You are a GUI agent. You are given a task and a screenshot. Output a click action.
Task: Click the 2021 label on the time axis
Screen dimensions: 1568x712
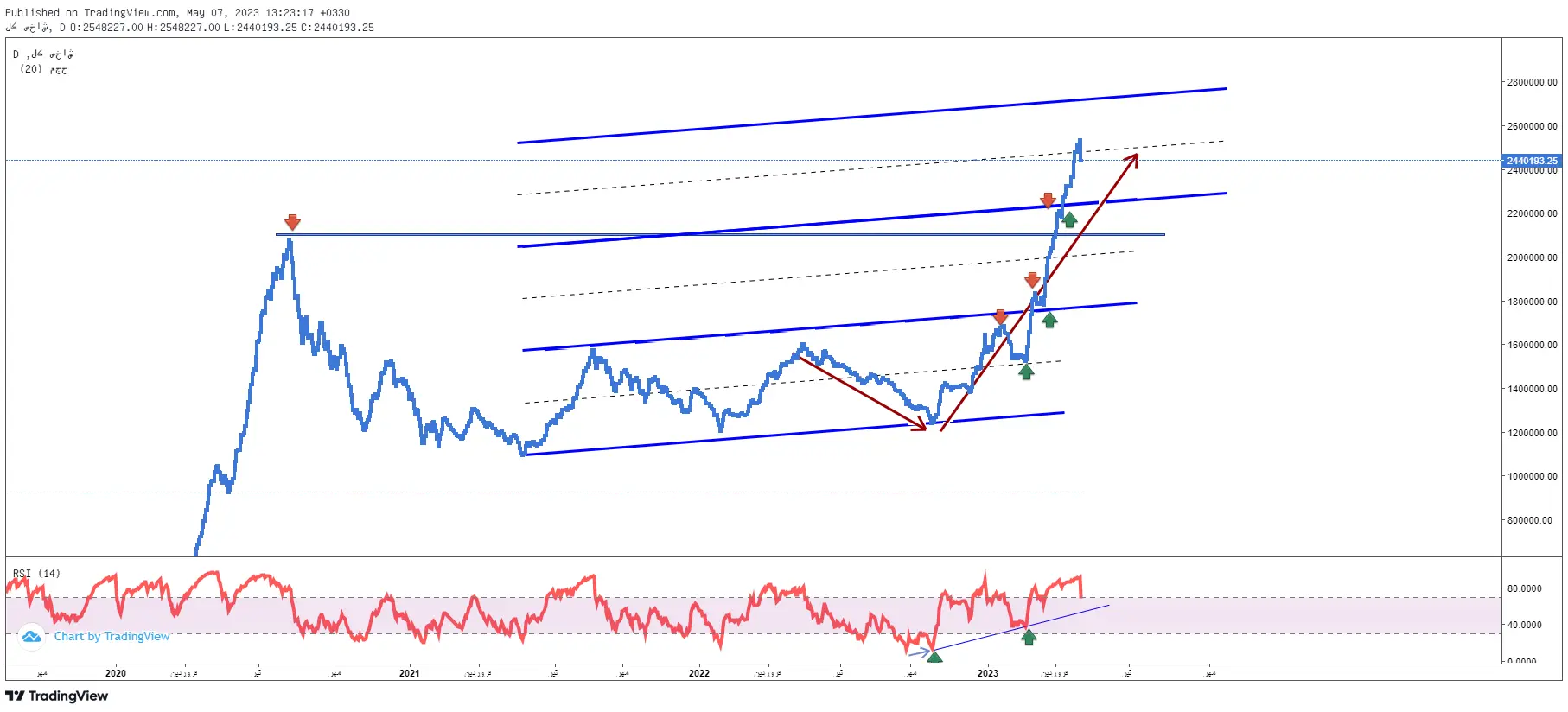pyautogui.click(x=410, y=673)
